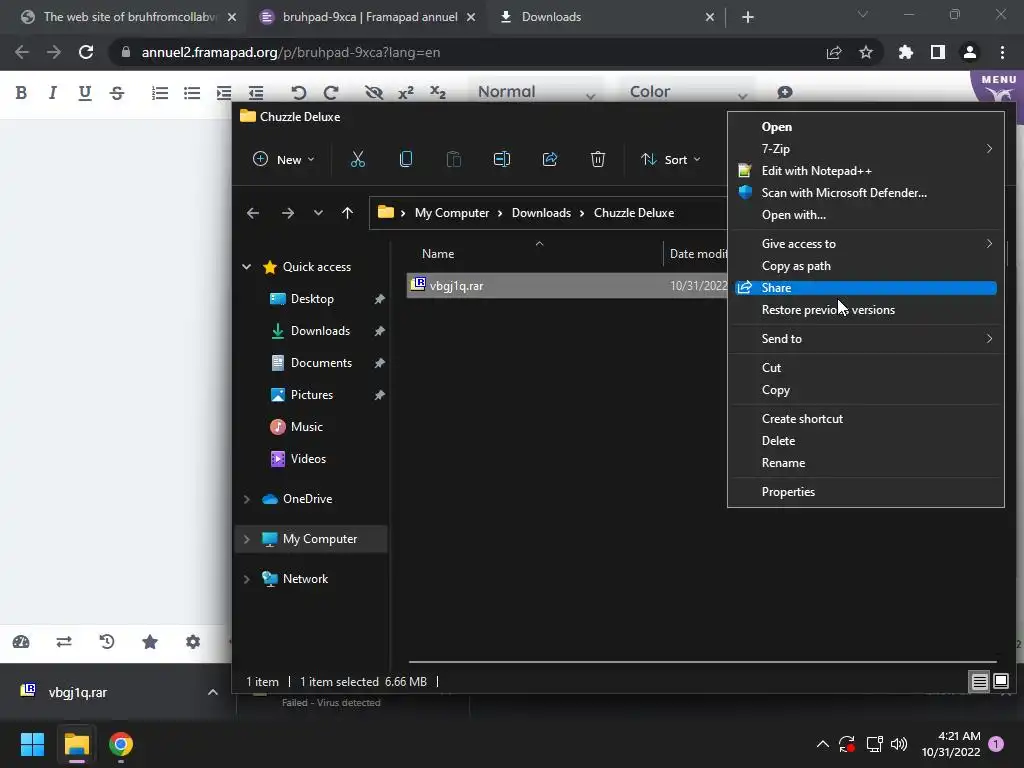Go up one folder level in Explorer
The height and width of the screenshot is (768, 1024).
[347, 213]
